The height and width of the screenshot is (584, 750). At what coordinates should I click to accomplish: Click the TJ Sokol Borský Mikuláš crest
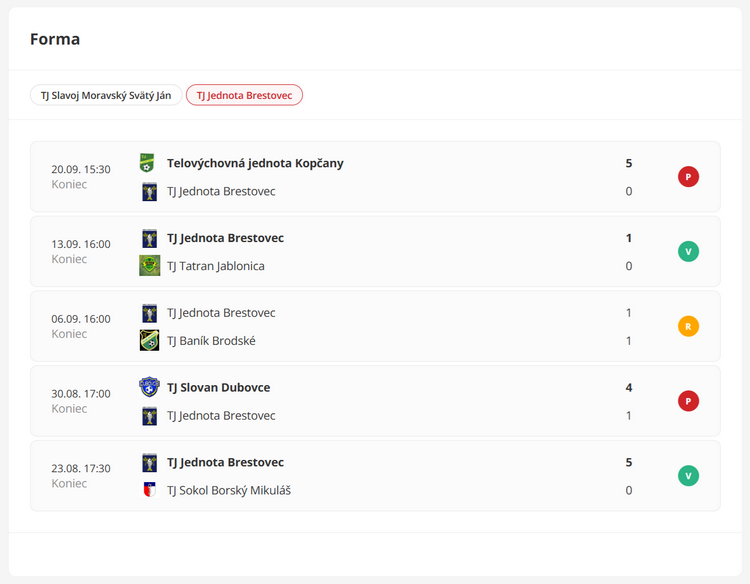(150, 490)
